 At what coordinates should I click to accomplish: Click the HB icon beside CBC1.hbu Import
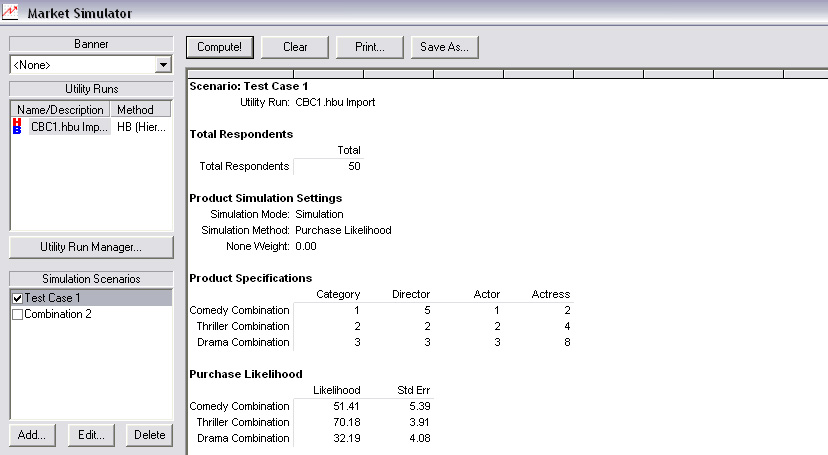click(x=17, y=126)
